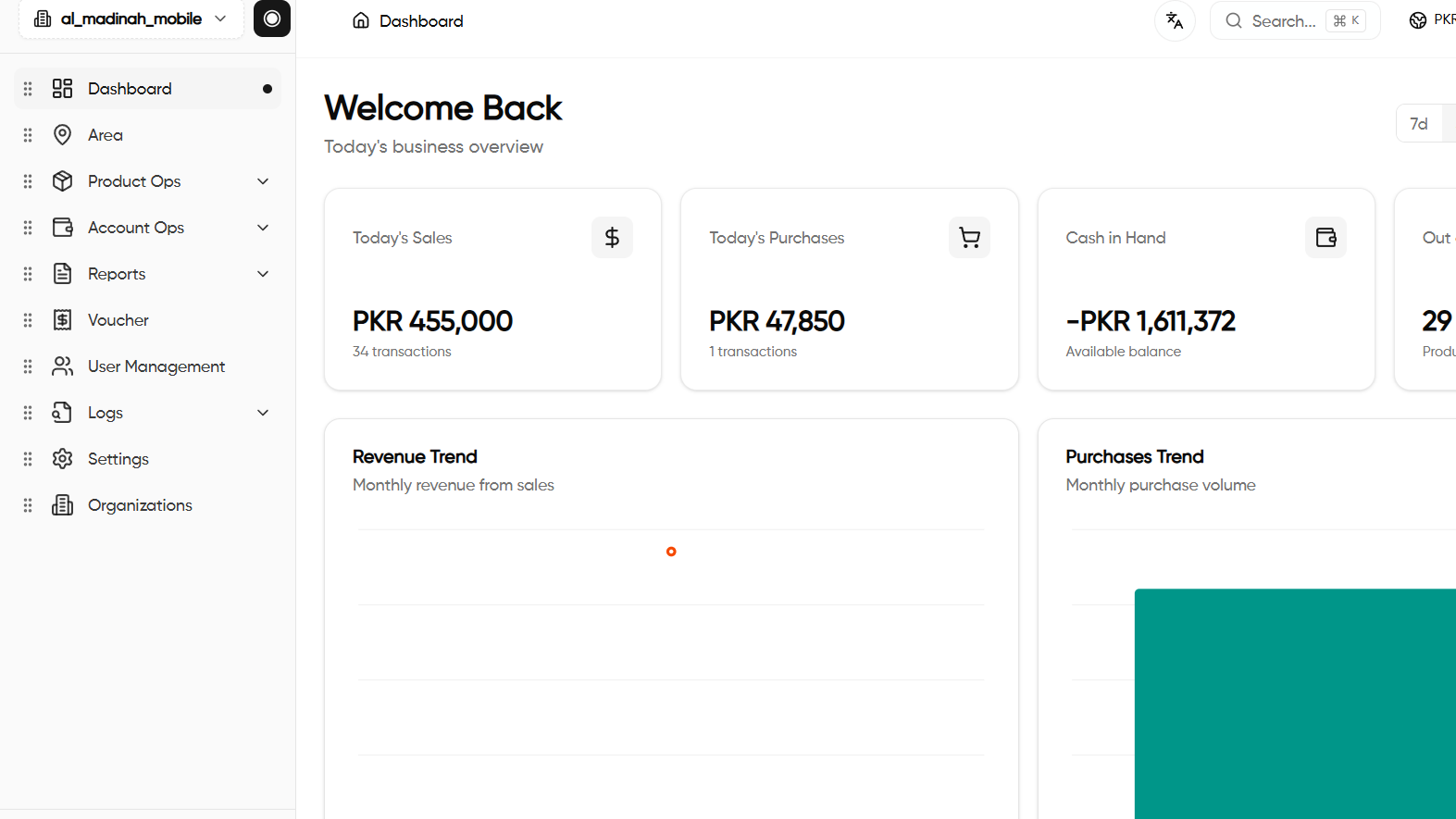
Task: Click the home icon in breadcrumb
Action: (x=361, y=20)
